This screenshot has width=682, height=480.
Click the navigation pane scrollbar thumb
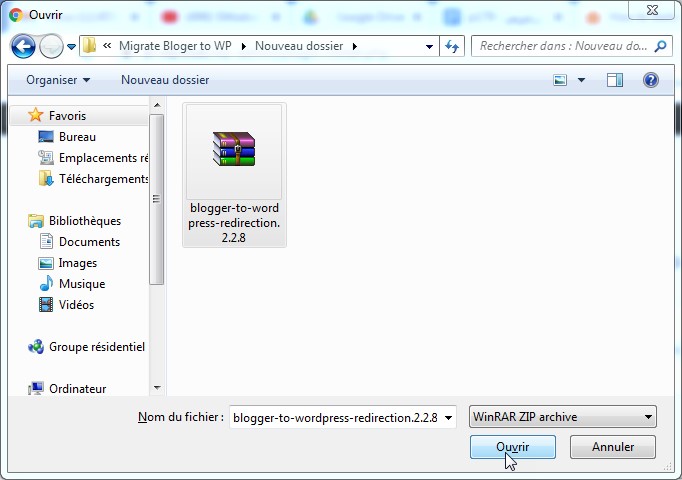coord(157,200)
